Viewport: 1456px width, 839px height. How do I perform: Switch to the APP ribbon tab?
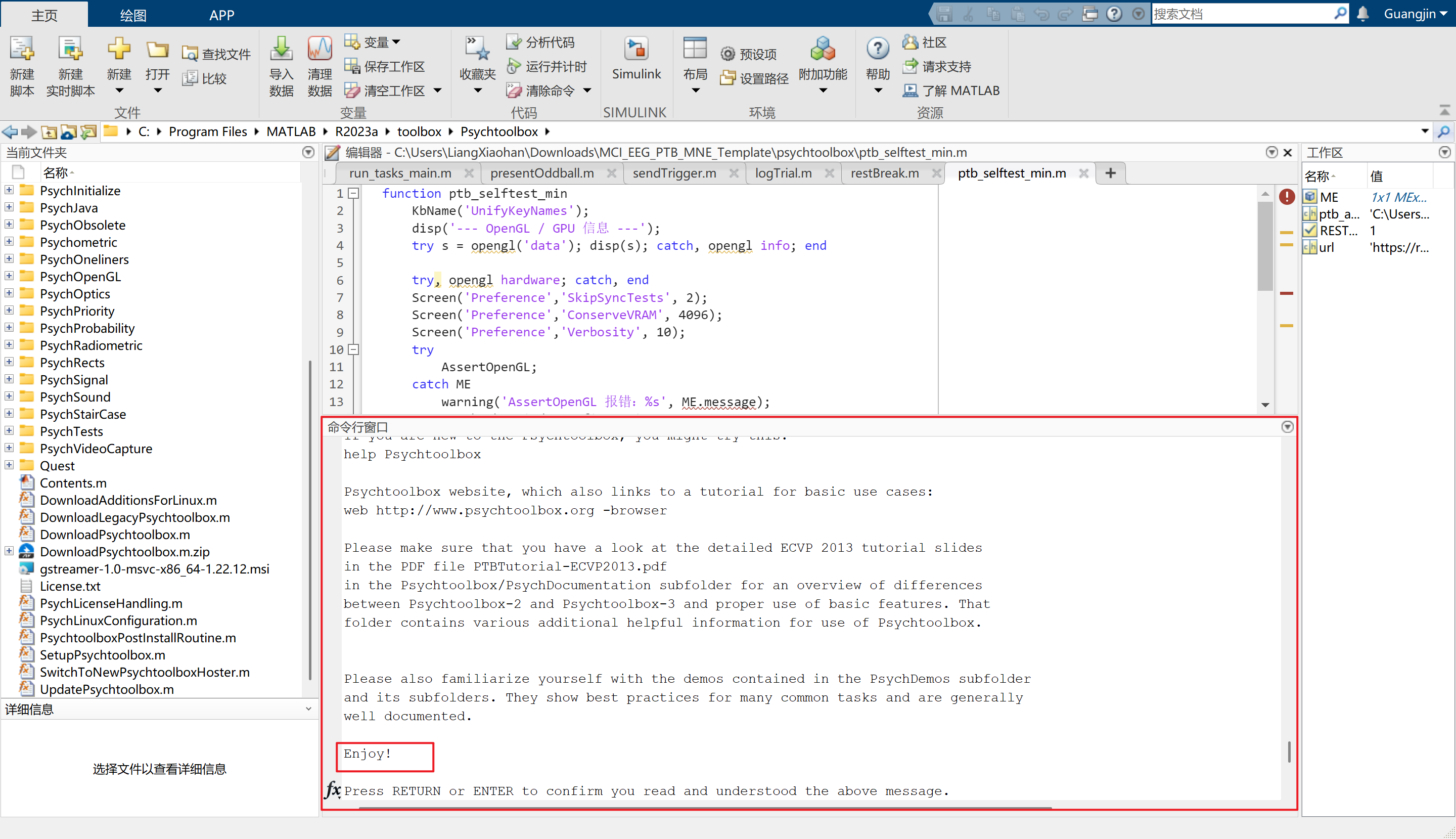click(x=222, y=15)
